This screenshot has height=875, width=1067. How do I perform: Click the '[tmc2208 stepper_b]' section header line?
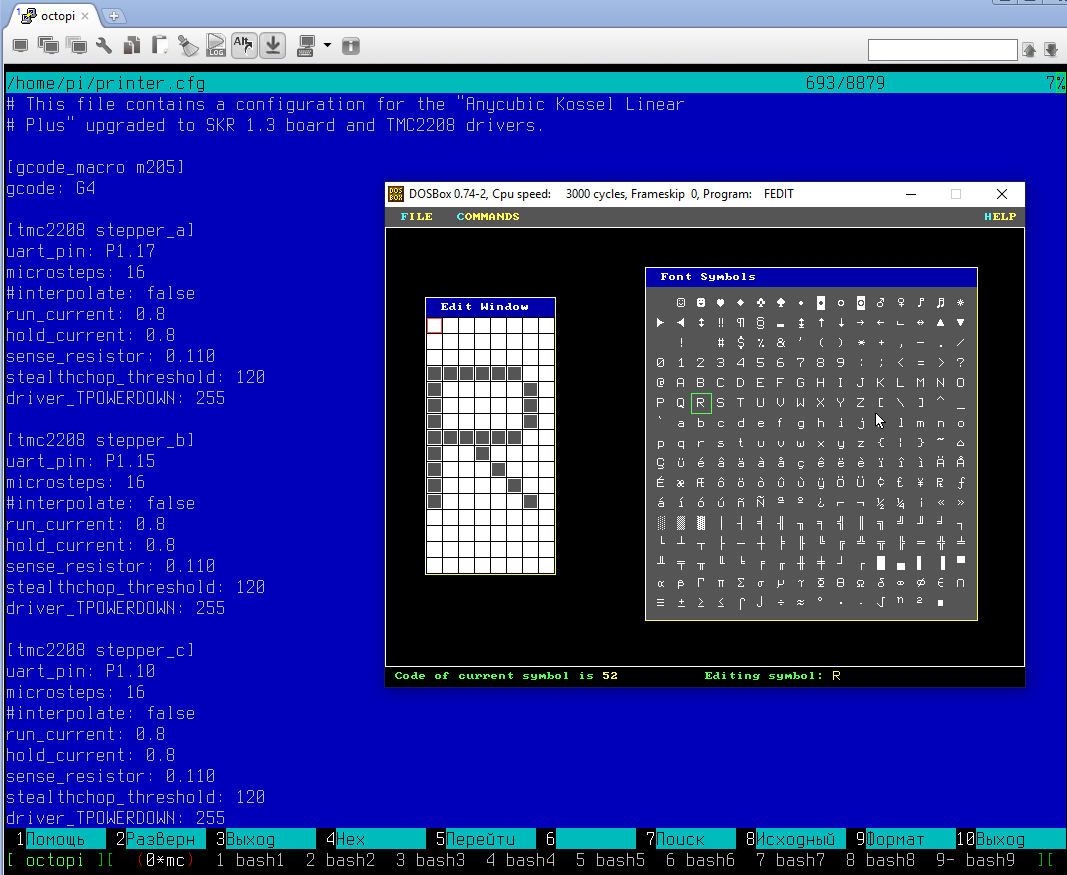click(x=100, y=440)
